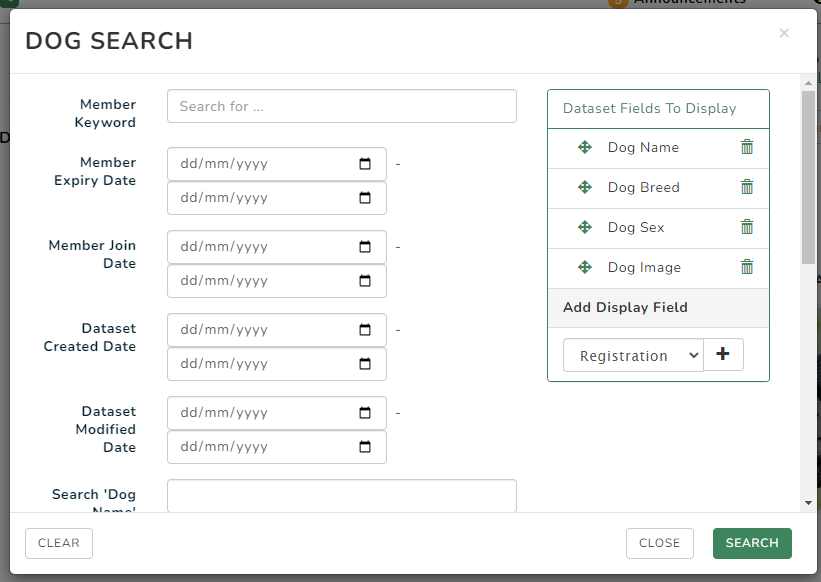Image resolution: width=821 pixels, height=582 pixels.
Task: Click the Member Keyword label
Action: 105,113
